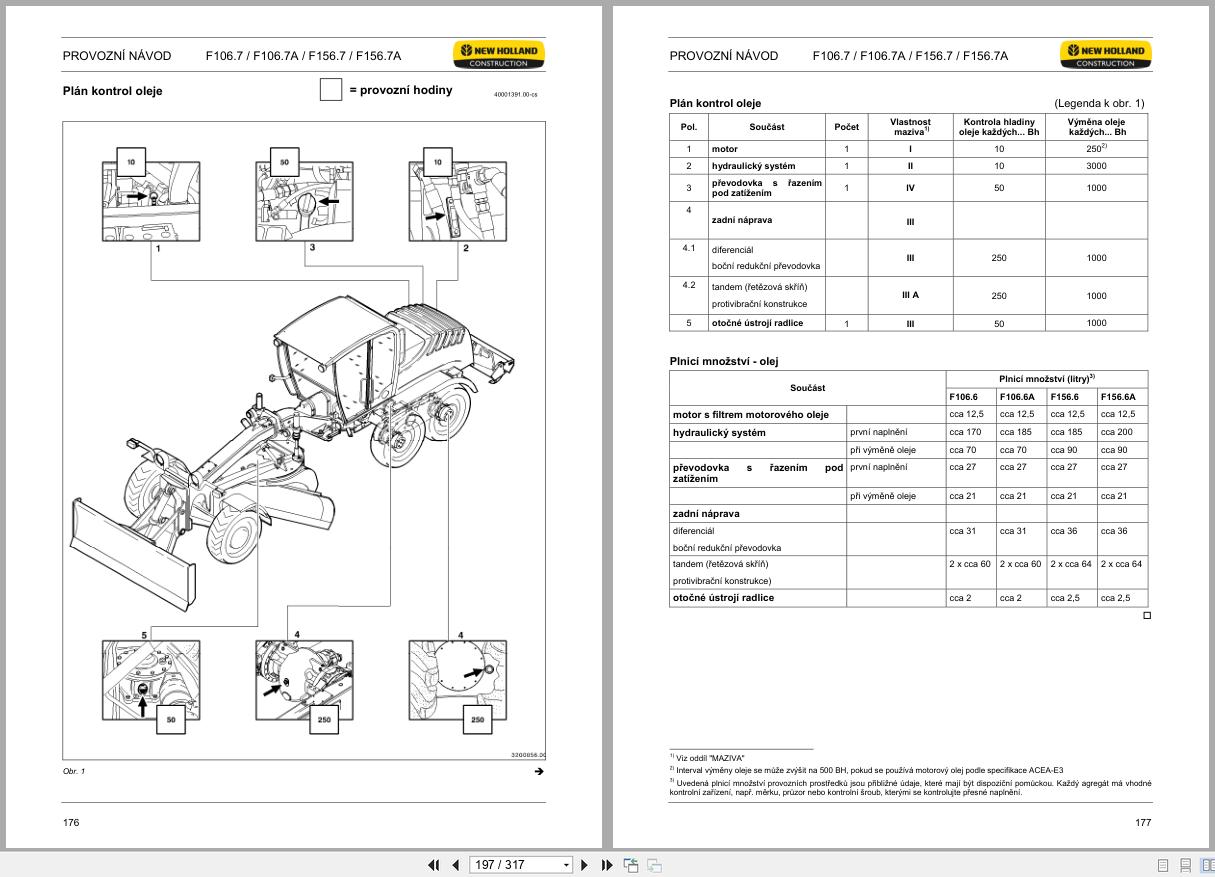
Task: Click the New Holland logo on page 176
Action: (x=499, y=55)
